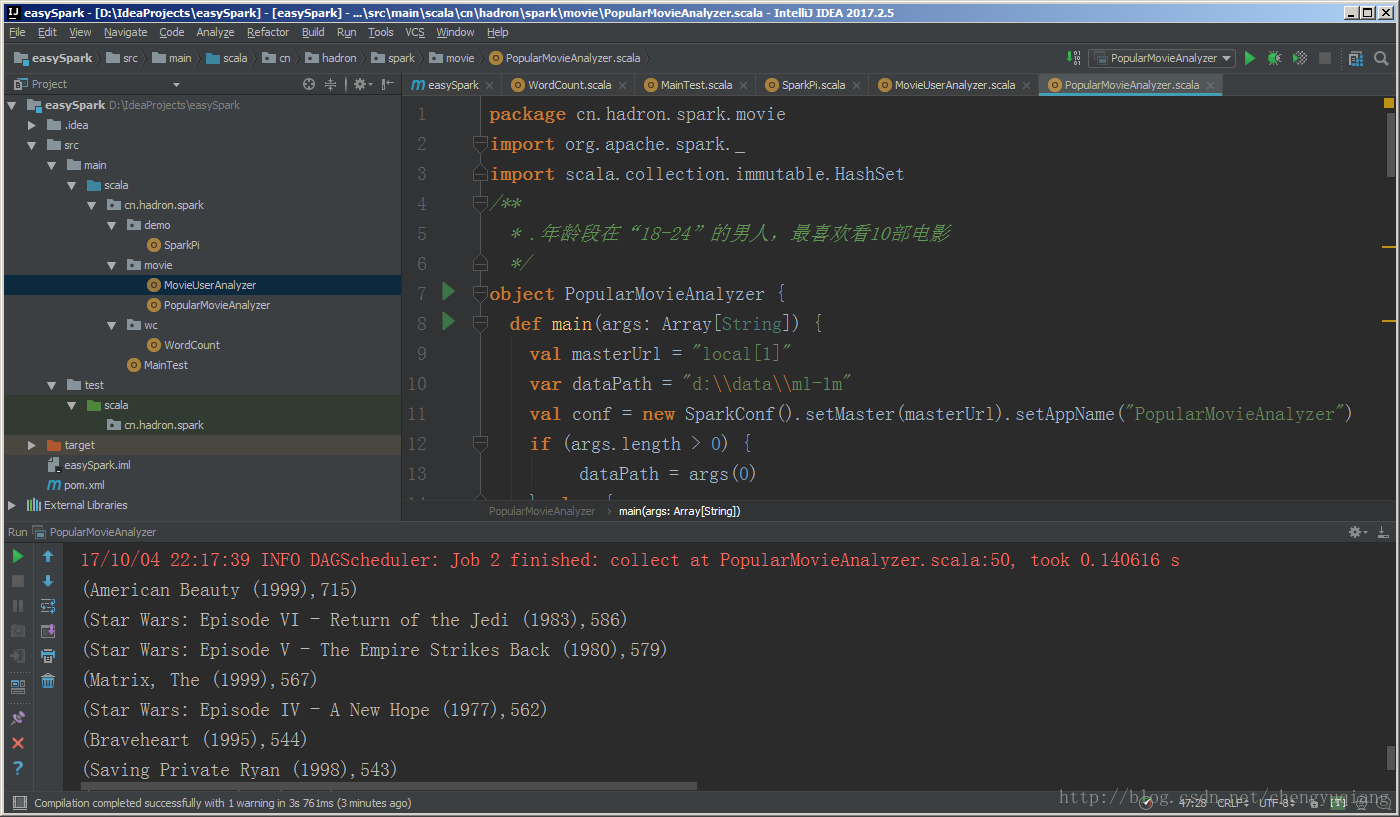
Task: Hide the Project tool window
Action: coord(387,84)
